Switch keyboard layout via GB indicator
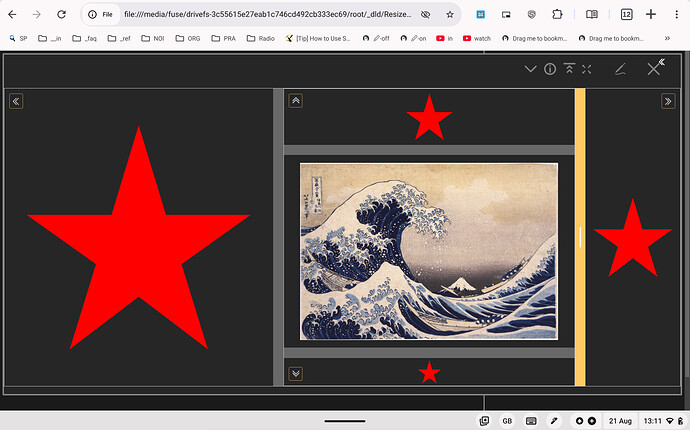 click(x=507, y=421)
